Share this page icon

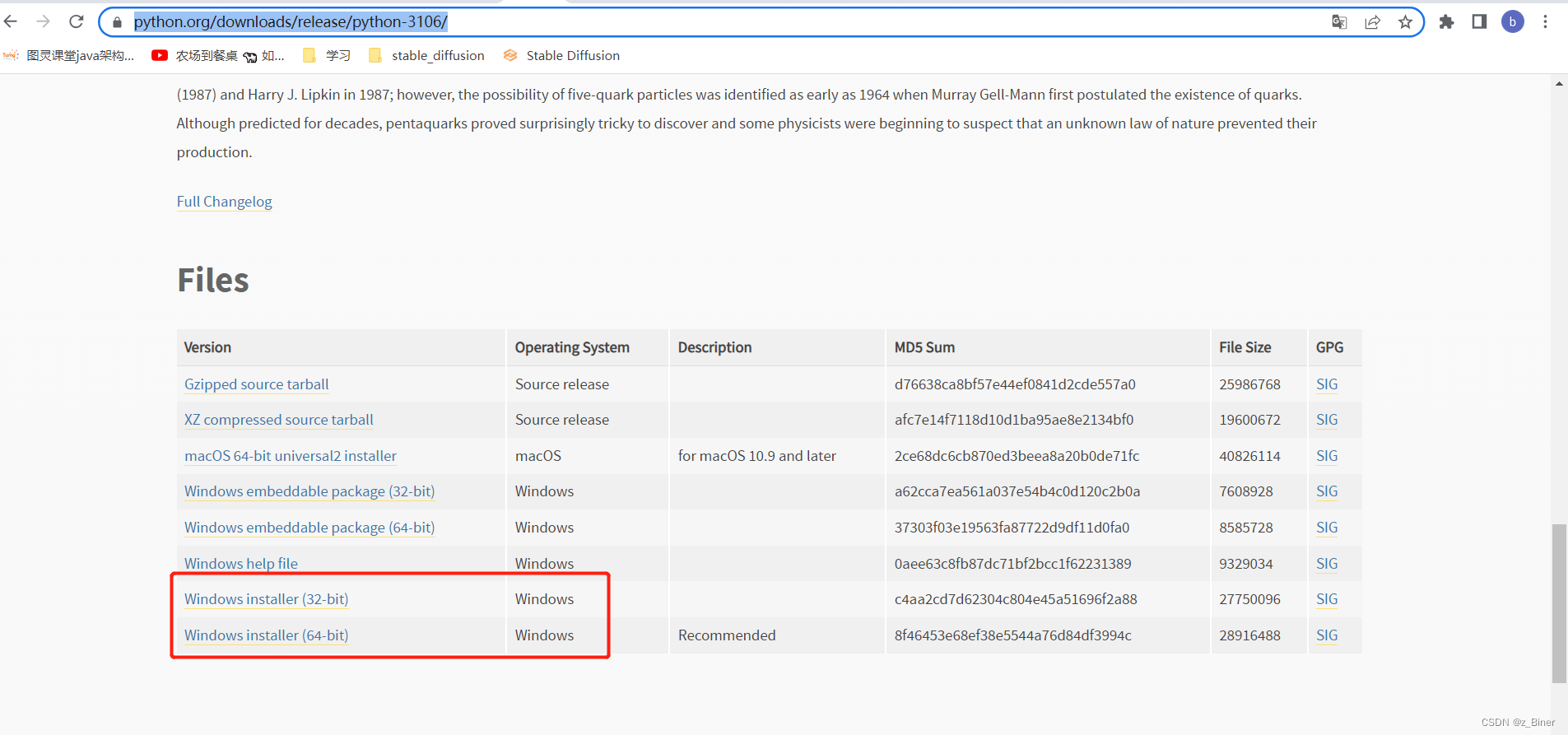[x=1372, y=22]
